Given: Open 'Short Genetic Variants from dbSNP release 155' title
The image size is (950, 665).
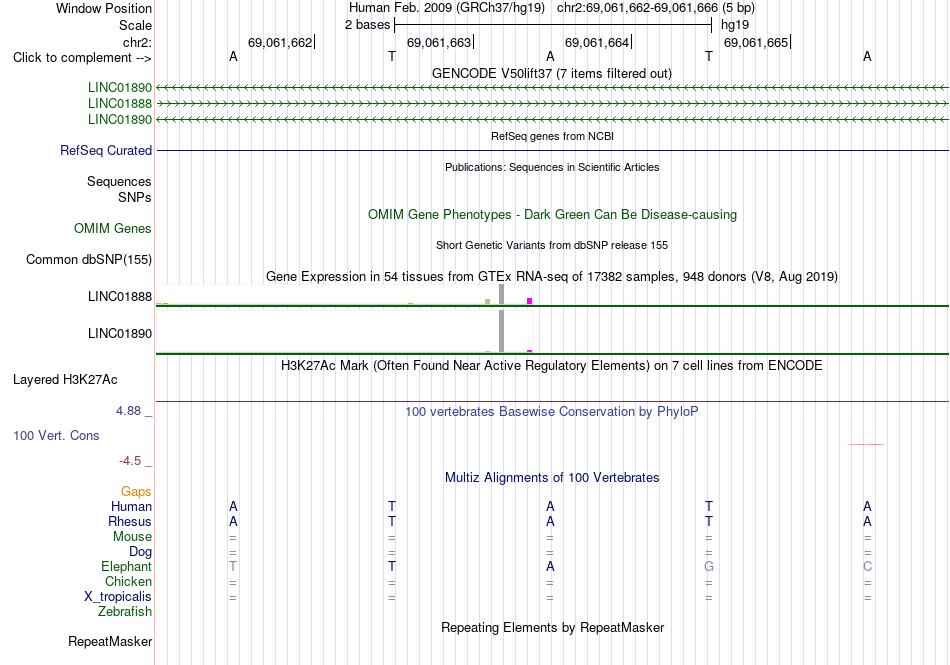Looking at the screenshot, I should (x=552, y=245).
